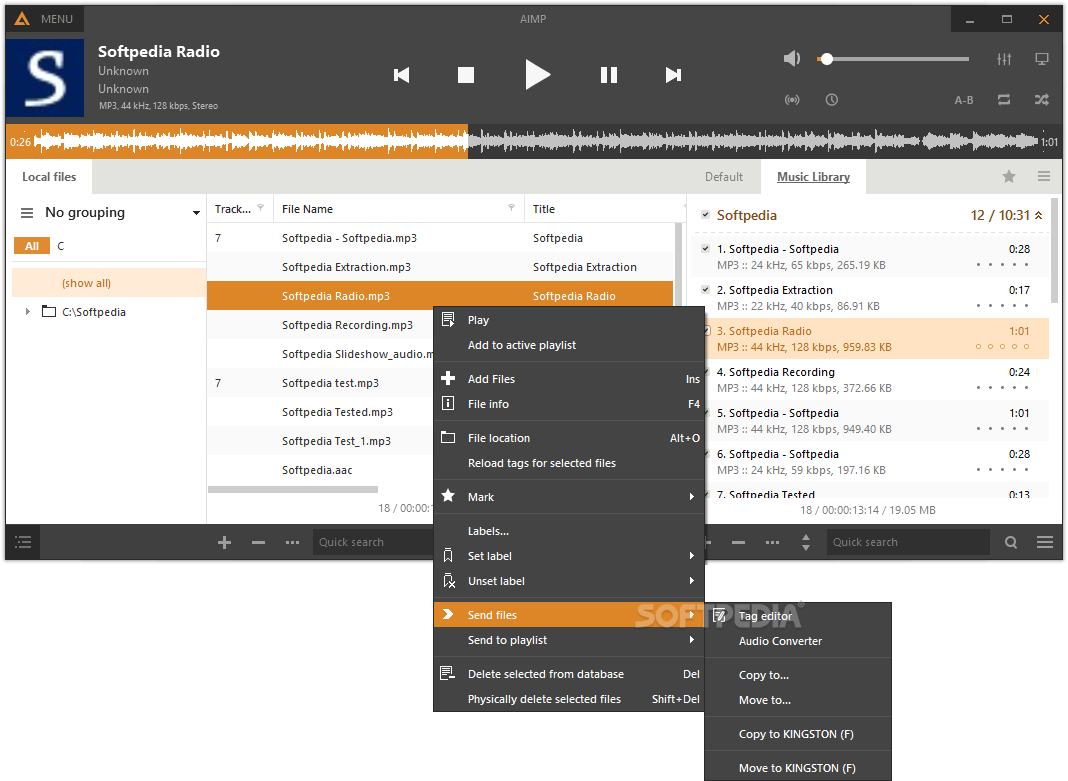The width and height of the screenshot is (1068, 781).
Task: Pause the current track
Action: 609,75
